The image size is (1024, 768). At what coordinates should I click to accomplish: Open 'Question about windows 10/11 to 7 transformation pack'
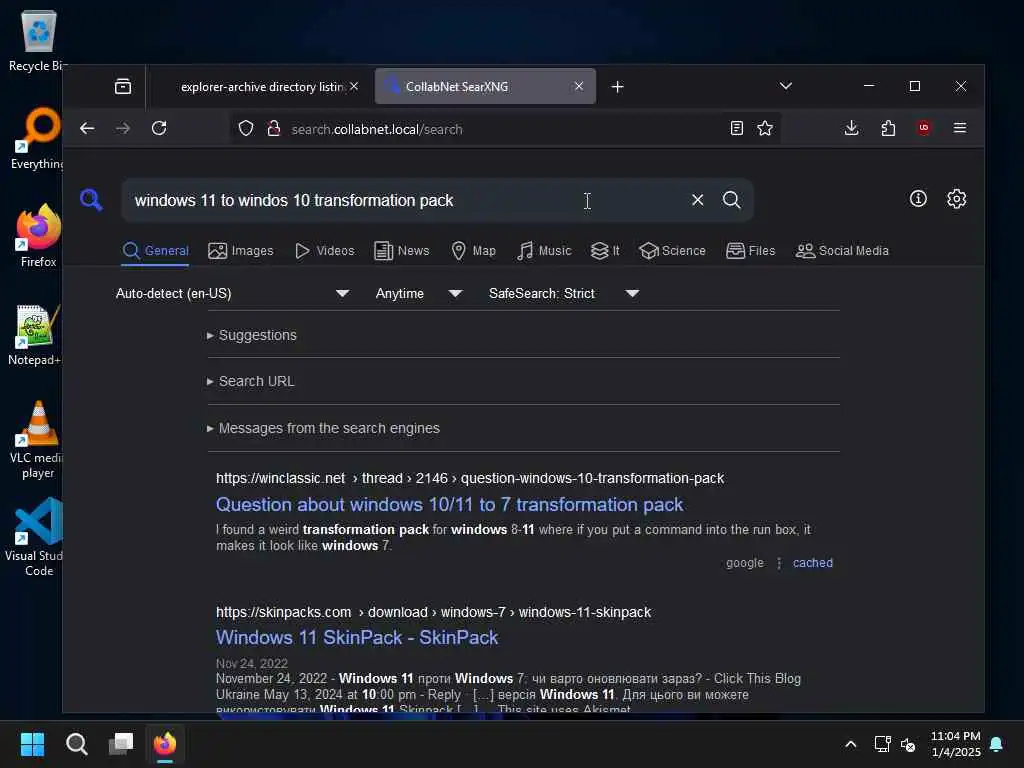449,504
